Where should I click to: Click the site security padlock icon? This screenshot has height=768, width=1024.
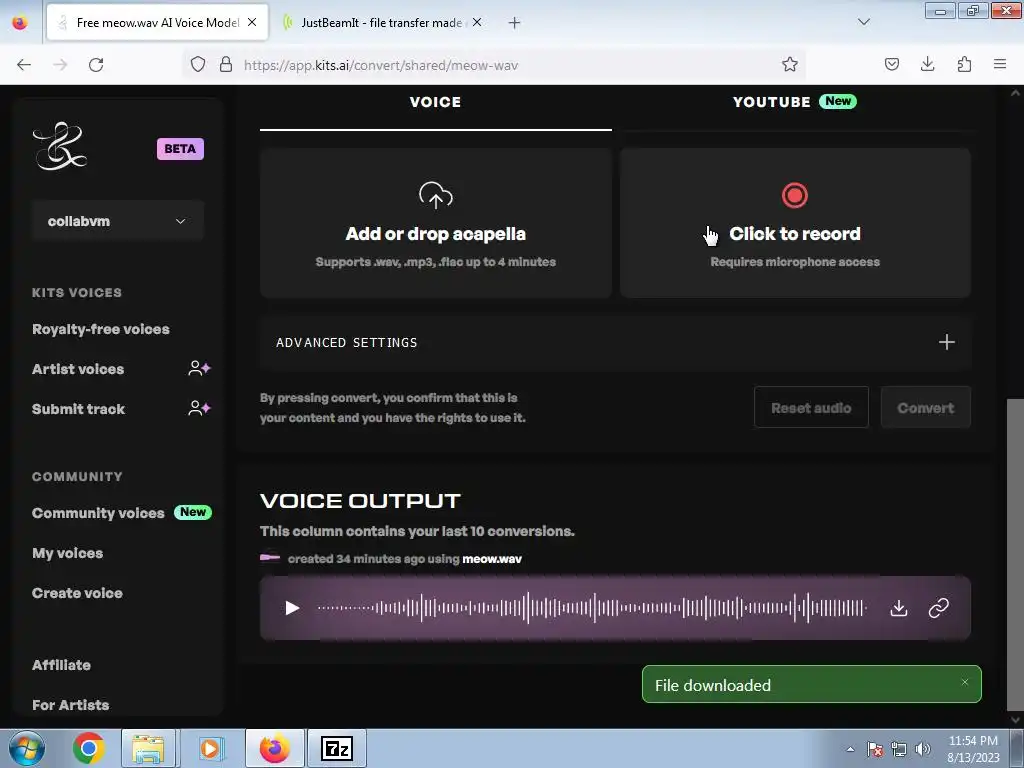tap(226, 65)
